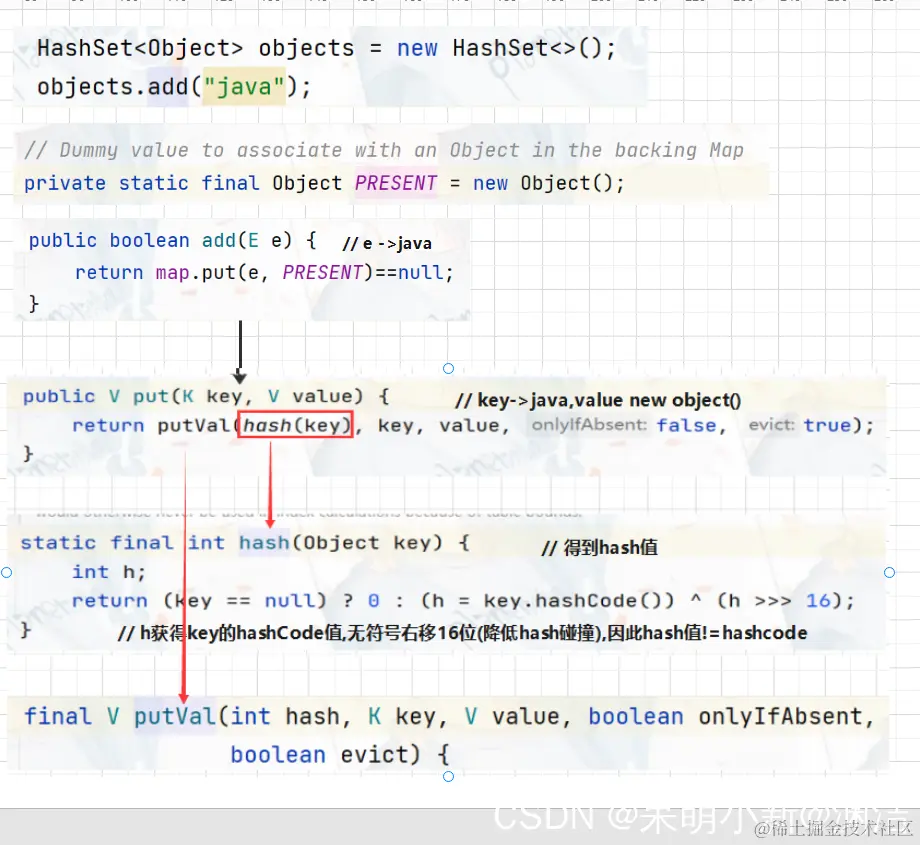Select the '// h获得key的hashCode值' annotation

pos(462,633)
